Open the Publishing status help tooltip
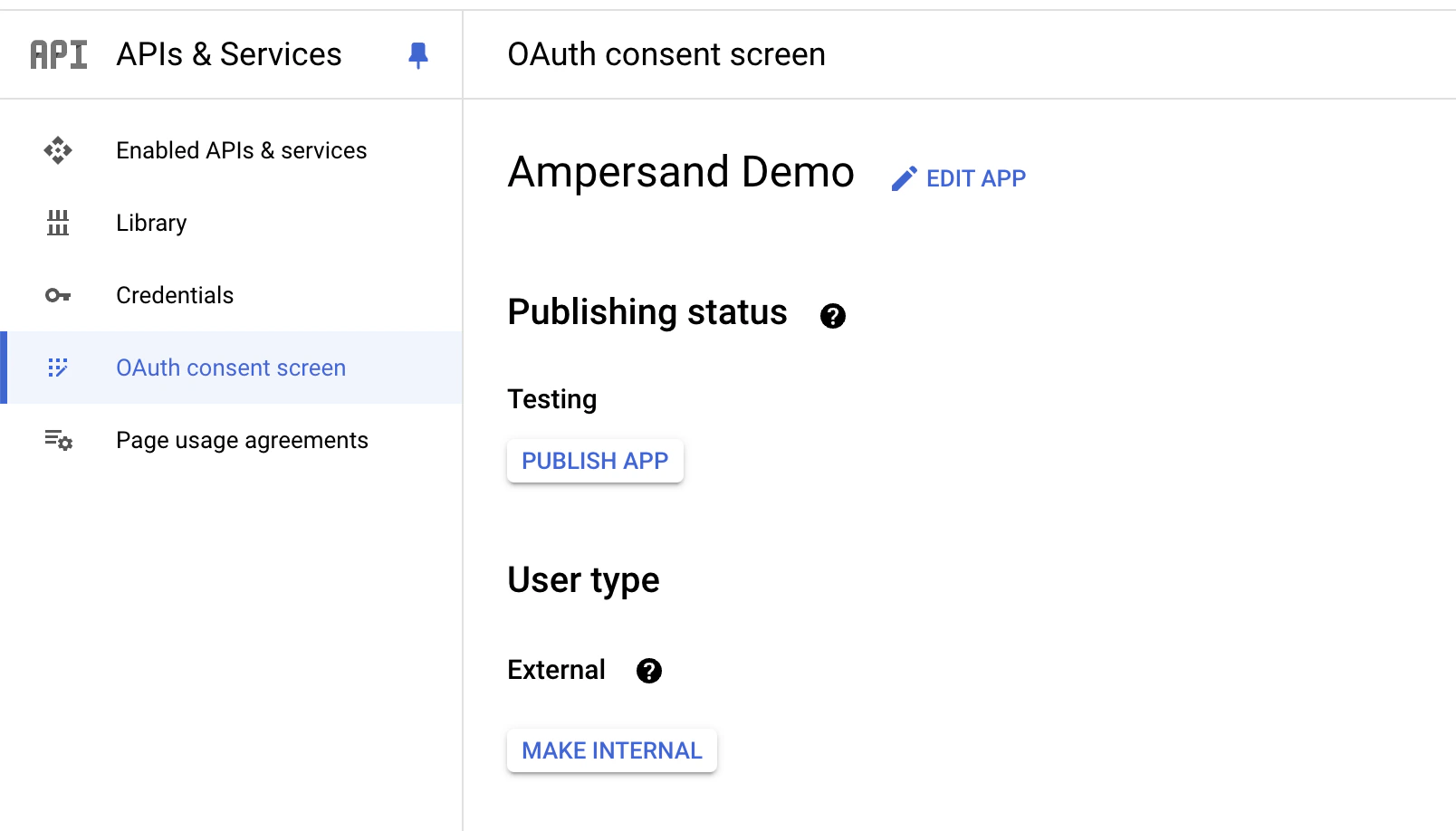Viewport: 1456px width, 831px height. tap(833, 316)
